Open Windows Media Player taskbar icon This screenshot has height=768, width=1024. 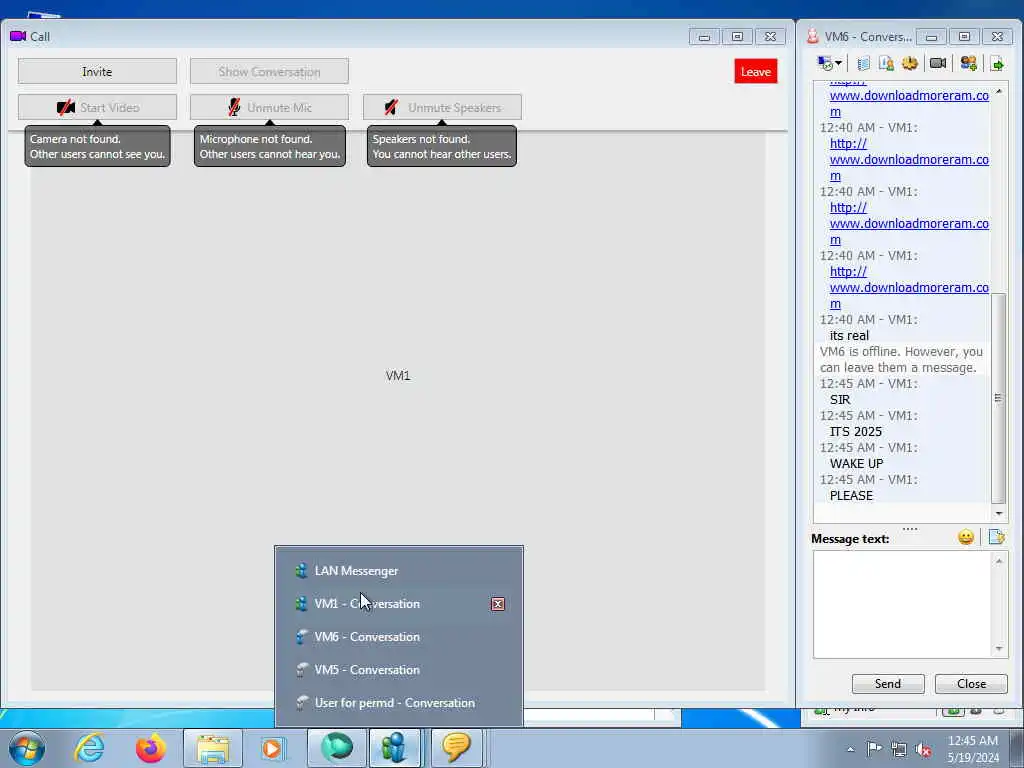[272, 748]
